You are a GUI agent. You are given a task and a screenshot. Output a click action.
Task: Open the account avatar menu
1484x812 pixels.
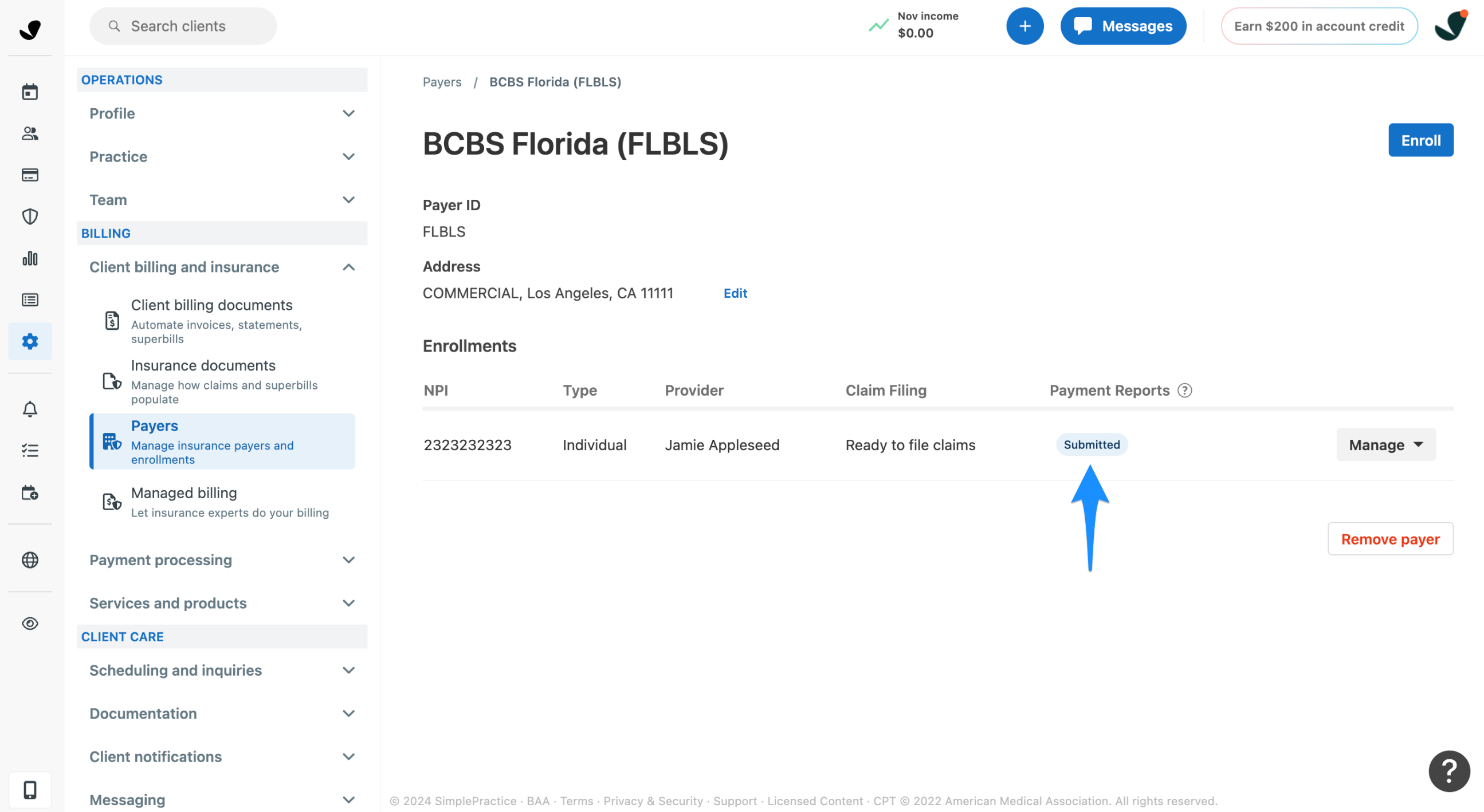point(1450,26)
